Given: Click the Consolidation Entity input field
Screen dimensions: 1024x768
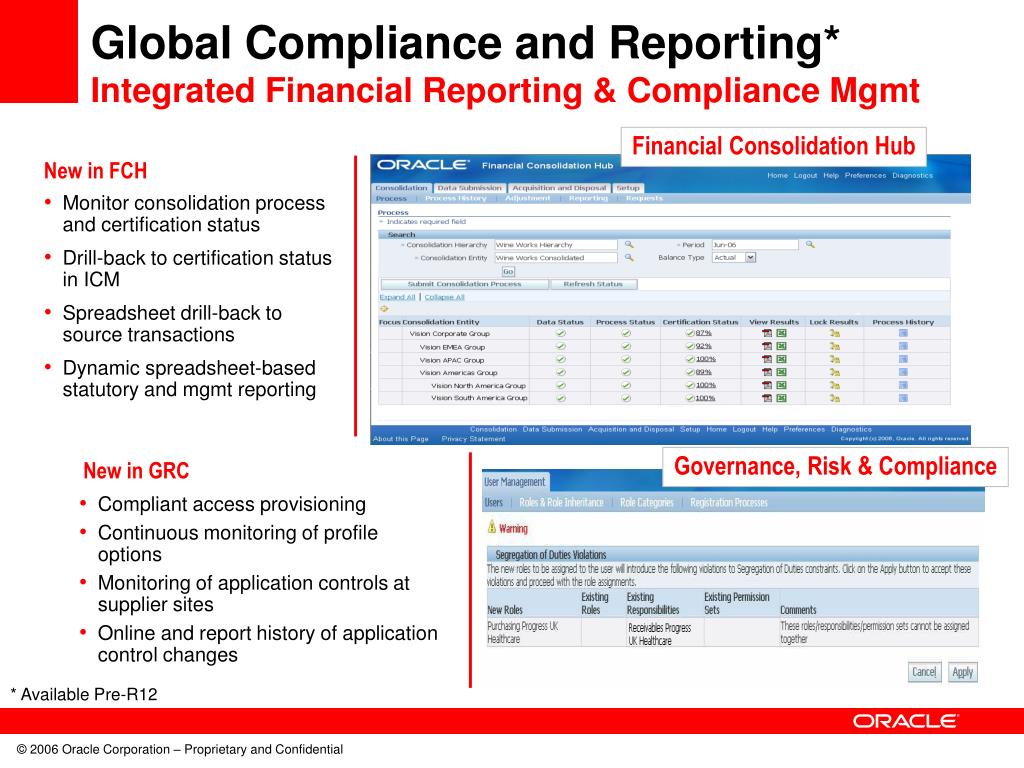Looking at the screenshot, I should coord(556,257).
